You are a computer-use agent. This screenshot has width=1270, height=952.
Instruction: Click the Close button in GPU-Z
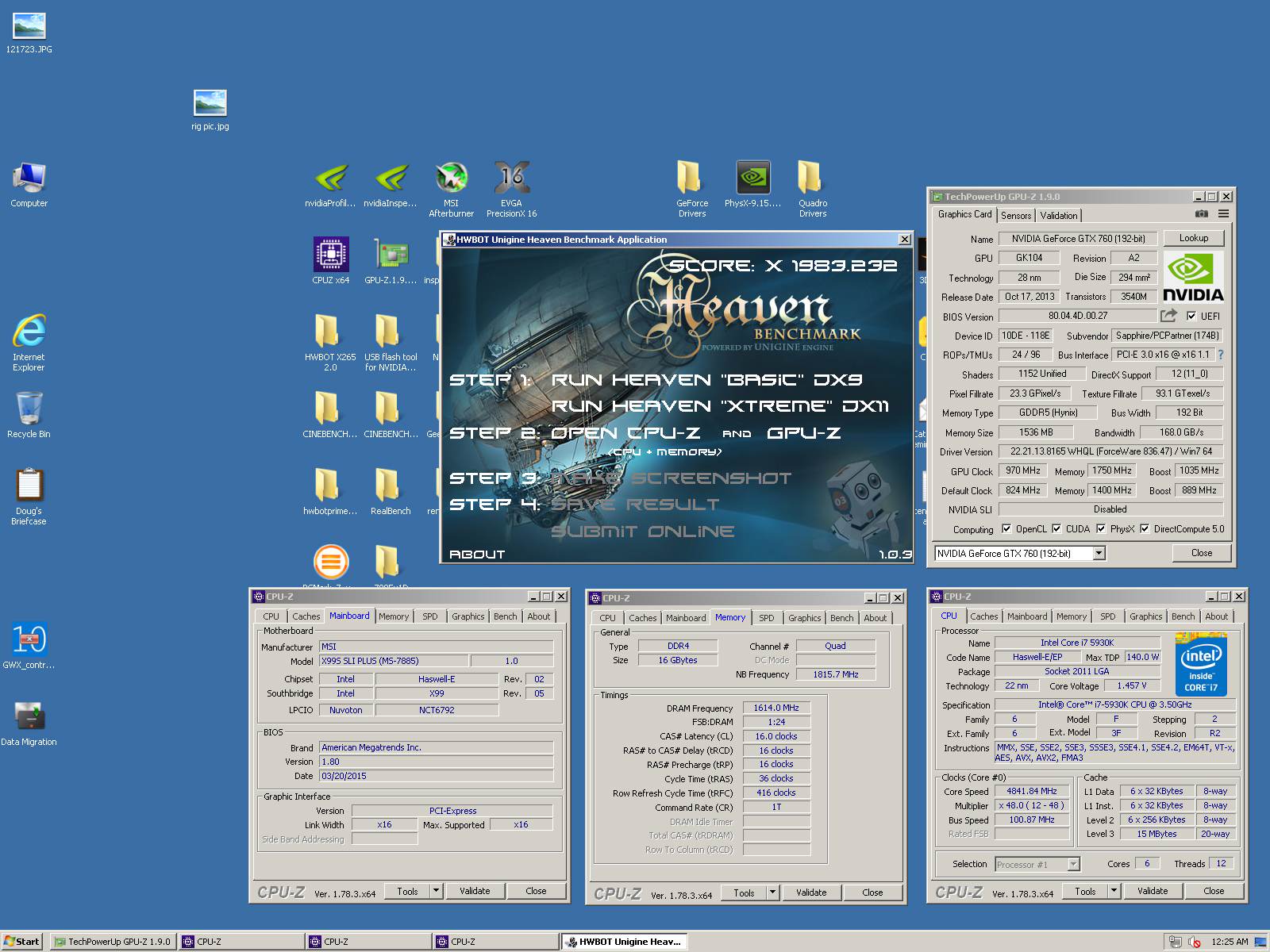(x=1202, y=553)
